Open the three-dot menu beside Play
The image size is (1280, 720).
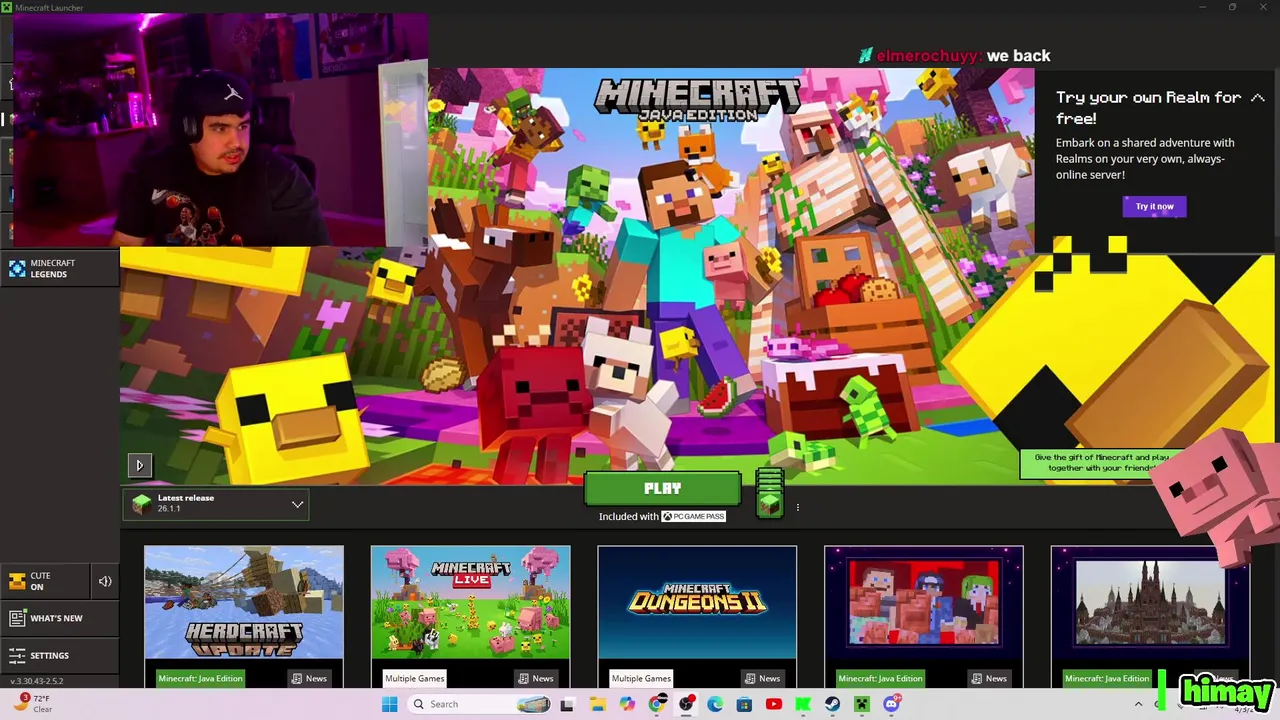797,507
